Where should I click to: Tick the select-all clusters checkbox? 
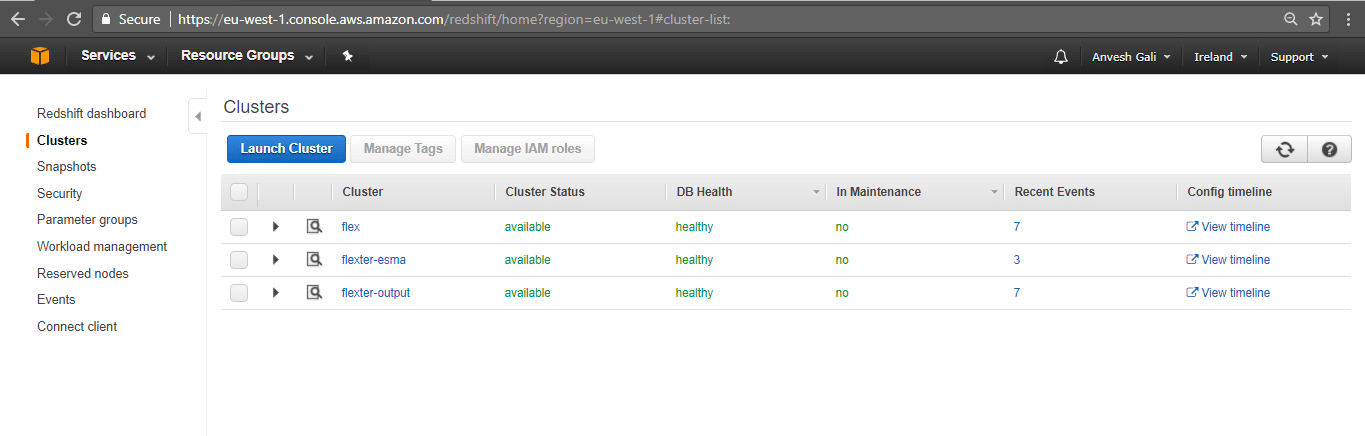point(239,192)
